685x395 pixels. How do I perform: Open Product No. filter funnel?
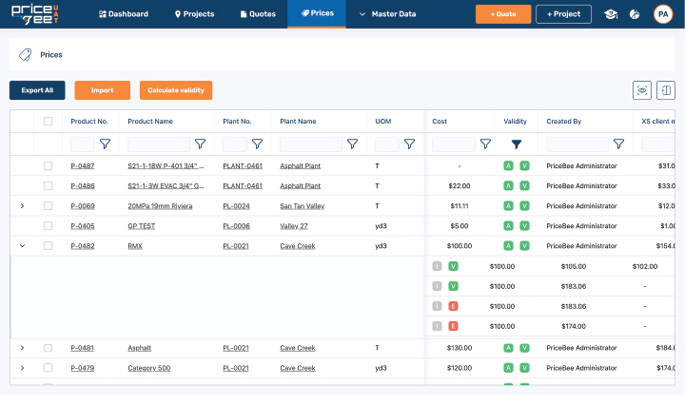(x=105, y=144)
